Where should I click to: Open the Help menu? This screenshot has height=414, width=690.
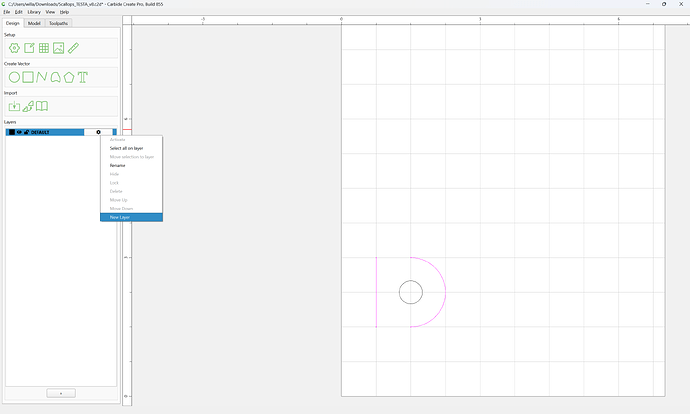point(64,12)
